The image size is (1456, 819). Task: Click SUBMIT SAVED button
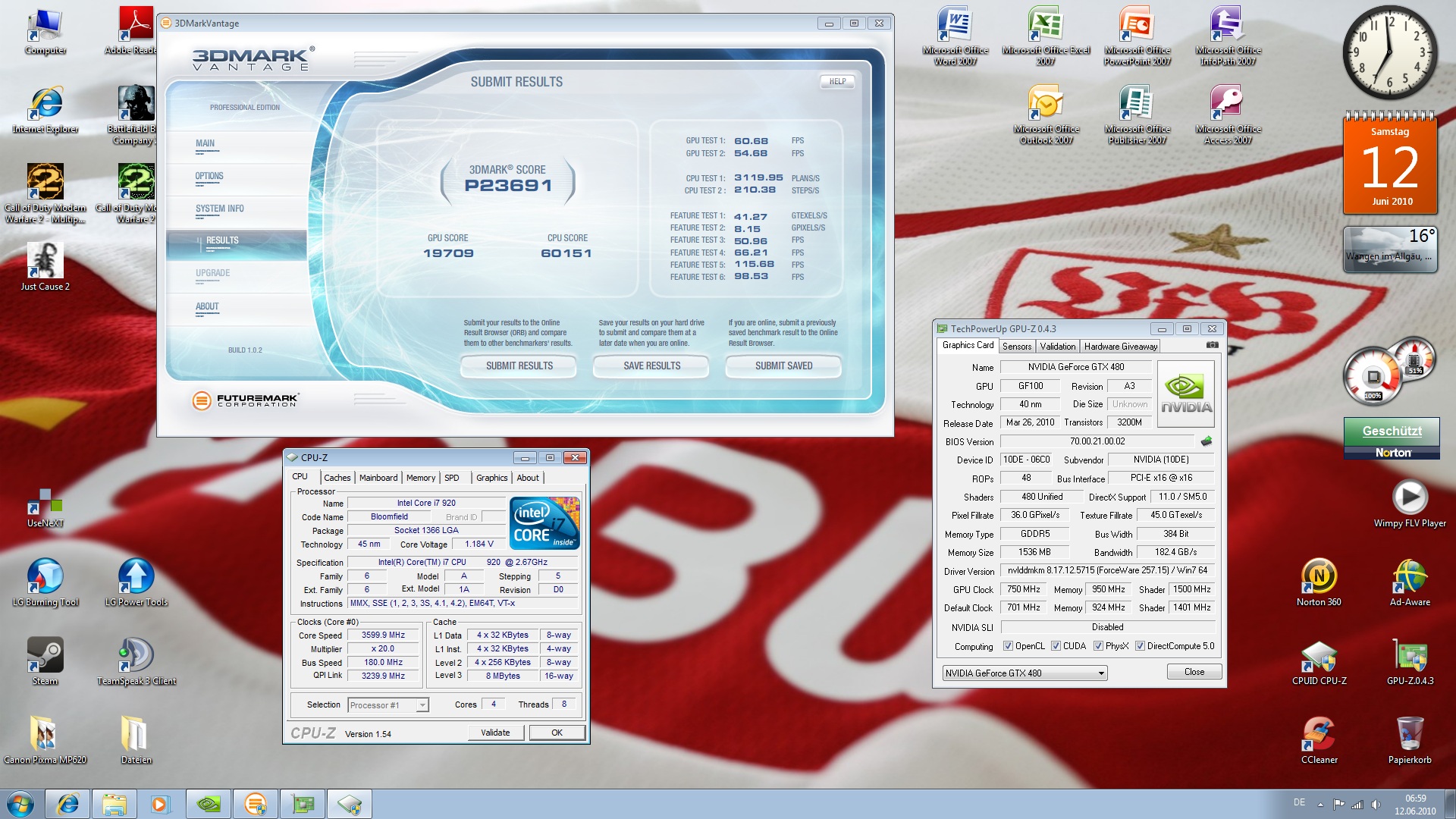point(784,366)
